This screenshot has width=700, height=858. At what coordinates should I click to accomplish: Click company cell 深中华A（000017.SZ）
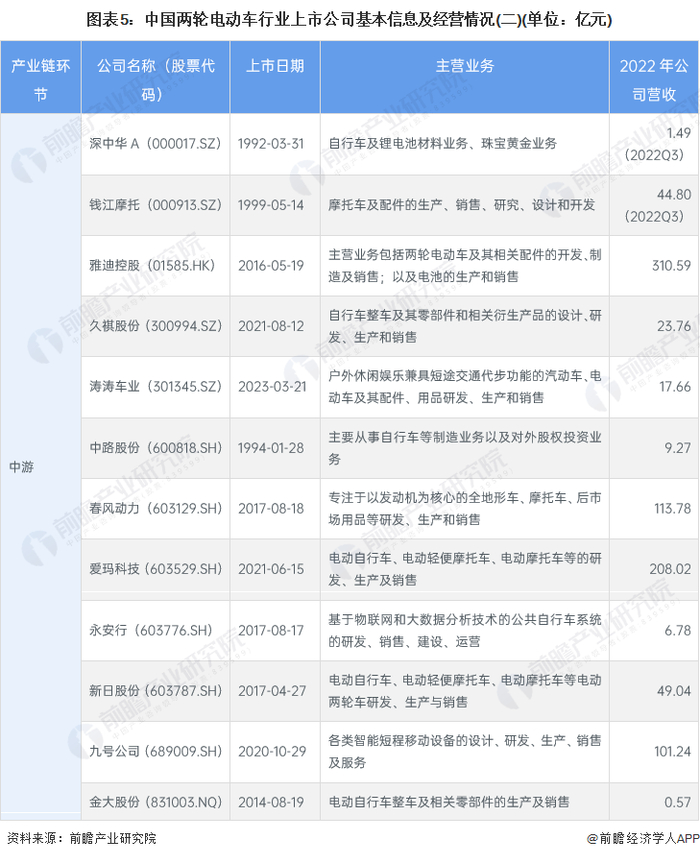(155, 144)
